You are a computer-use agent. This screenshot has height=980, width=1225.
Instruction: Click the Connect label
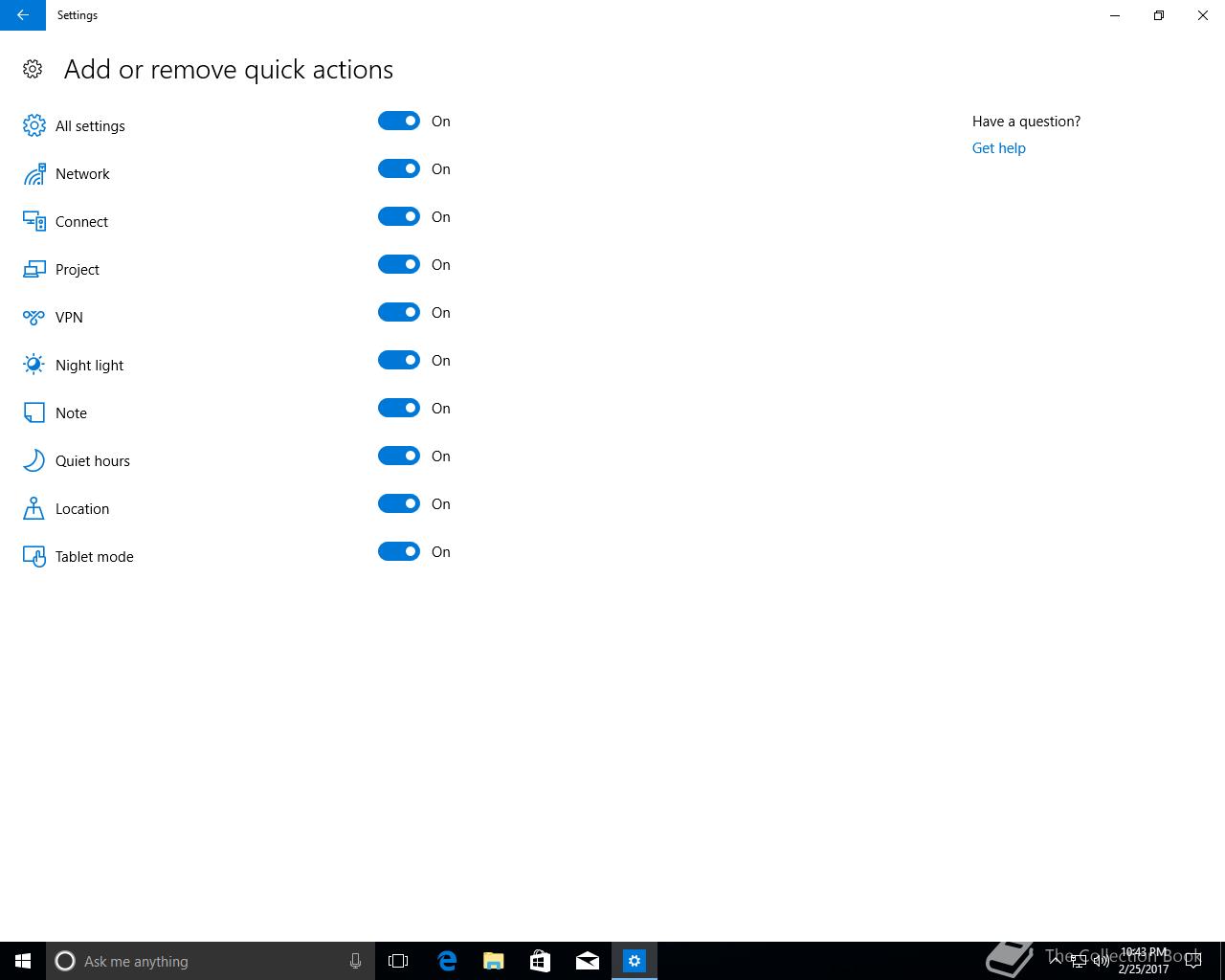coord(81,222)
